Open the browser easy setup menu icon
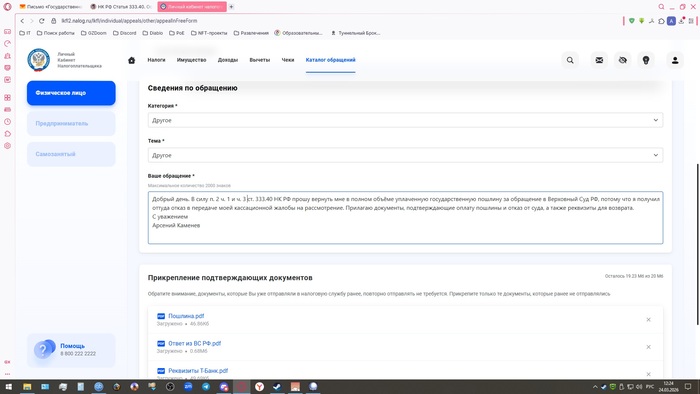 point(692,21)
